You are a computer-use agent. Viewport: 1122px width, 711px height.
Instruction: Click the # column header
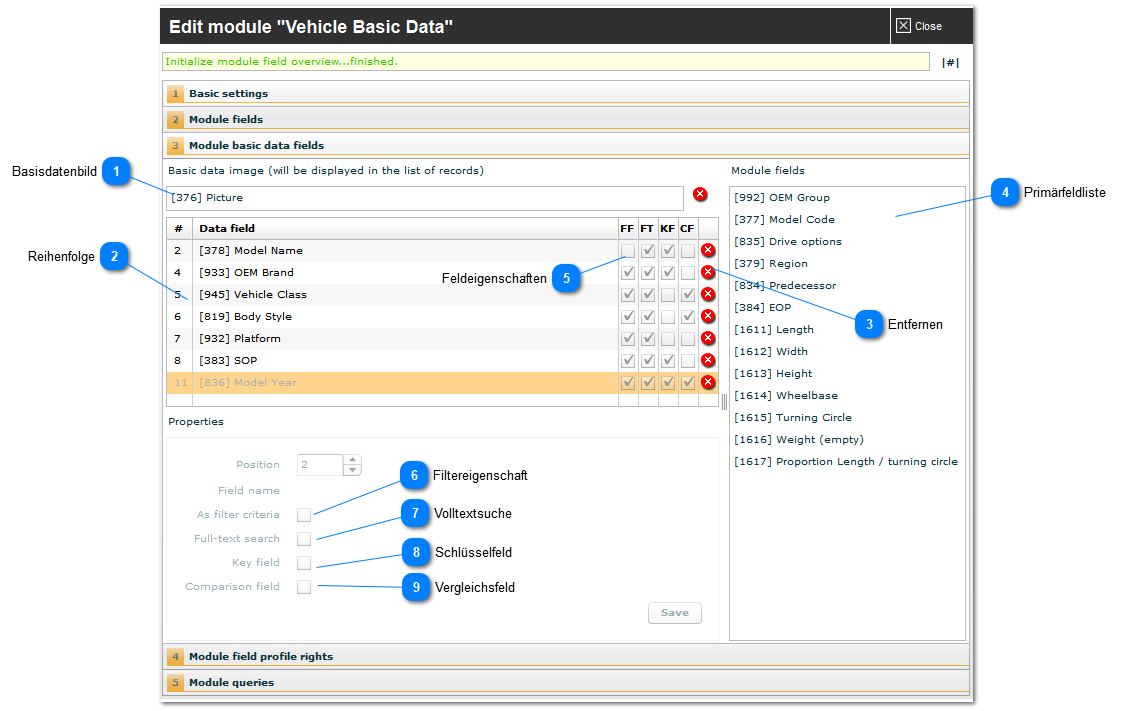pyautogui.click(x=178, y=229)
